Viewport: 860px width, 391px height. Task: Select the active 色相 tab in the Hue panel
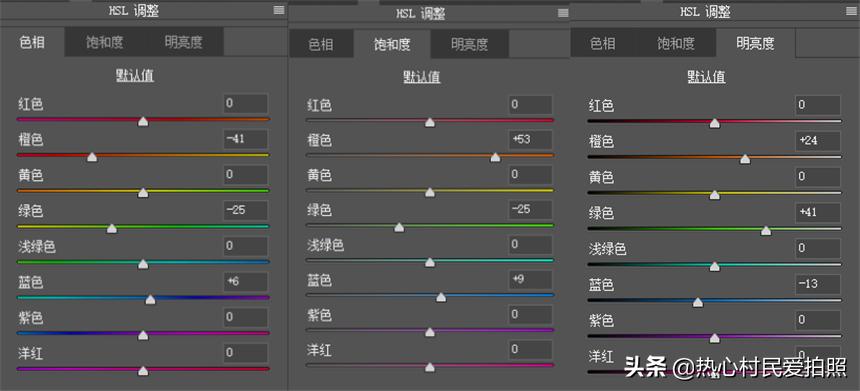32,42
